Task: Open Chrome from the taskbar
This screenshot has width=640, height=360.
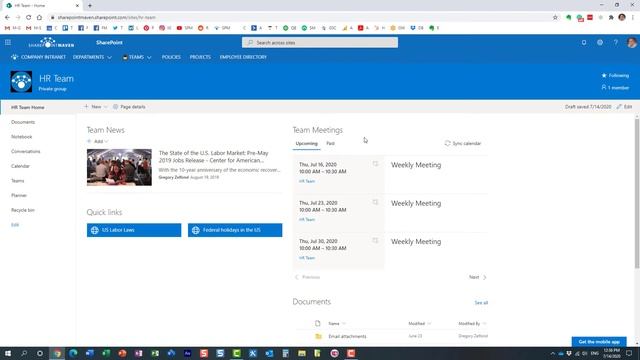Action: [57, 353]
